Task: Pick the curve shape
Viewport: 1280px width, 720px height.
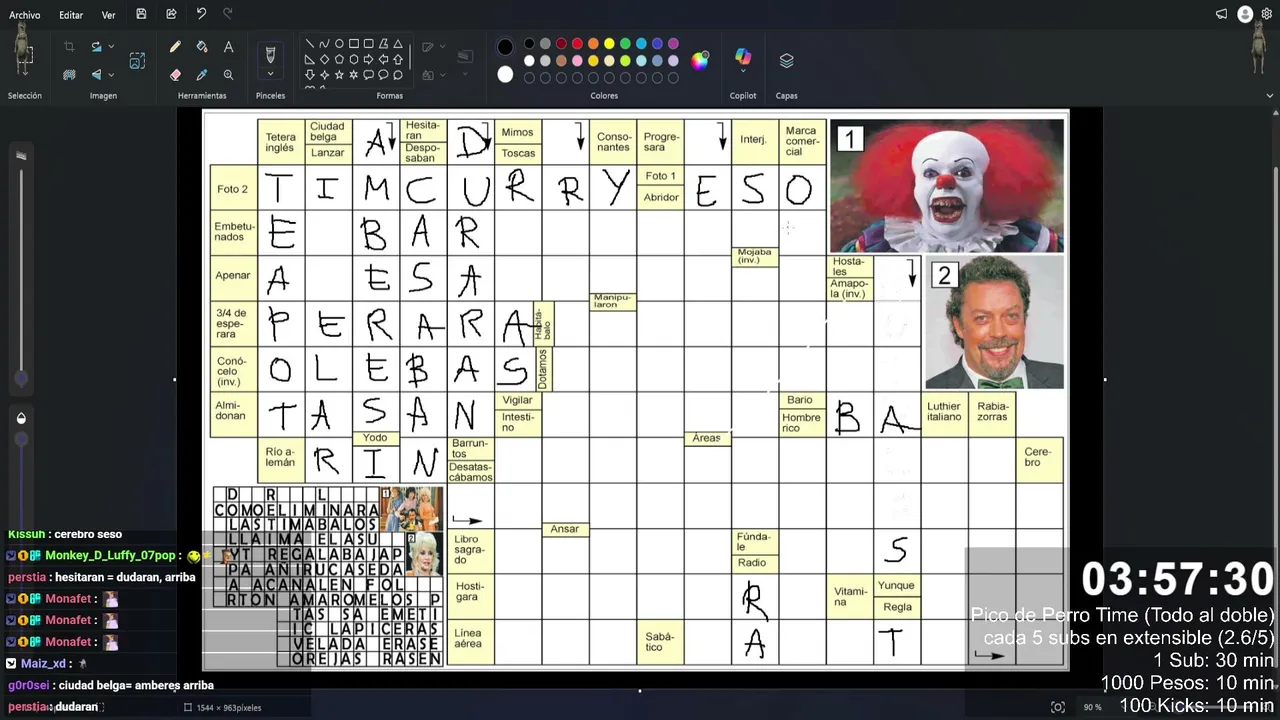Action: pyautogui.click(x=324, y=44)
